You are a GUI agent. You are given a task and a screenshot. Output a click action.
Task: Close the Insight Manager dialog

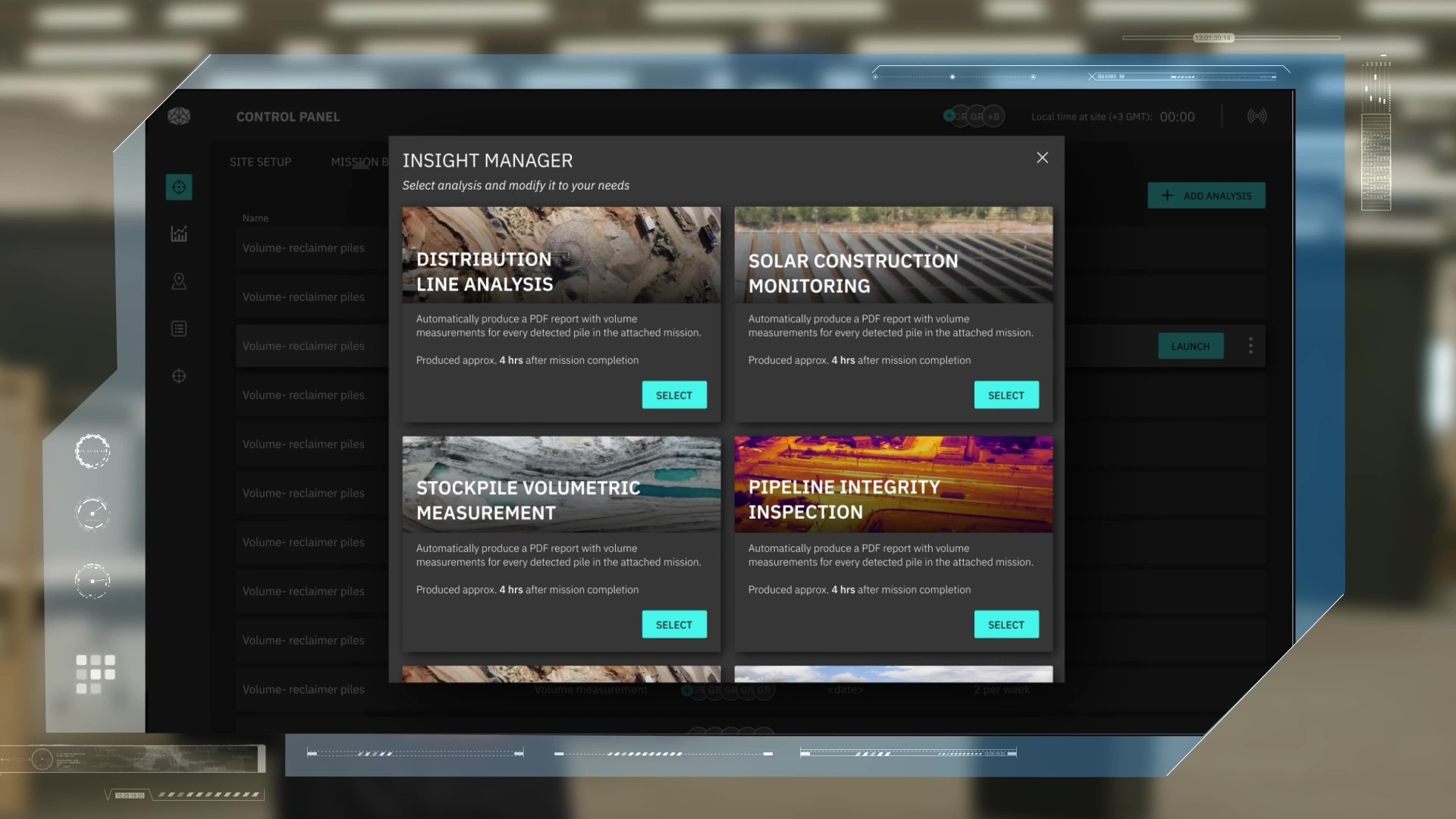[x=1042, y=158]
